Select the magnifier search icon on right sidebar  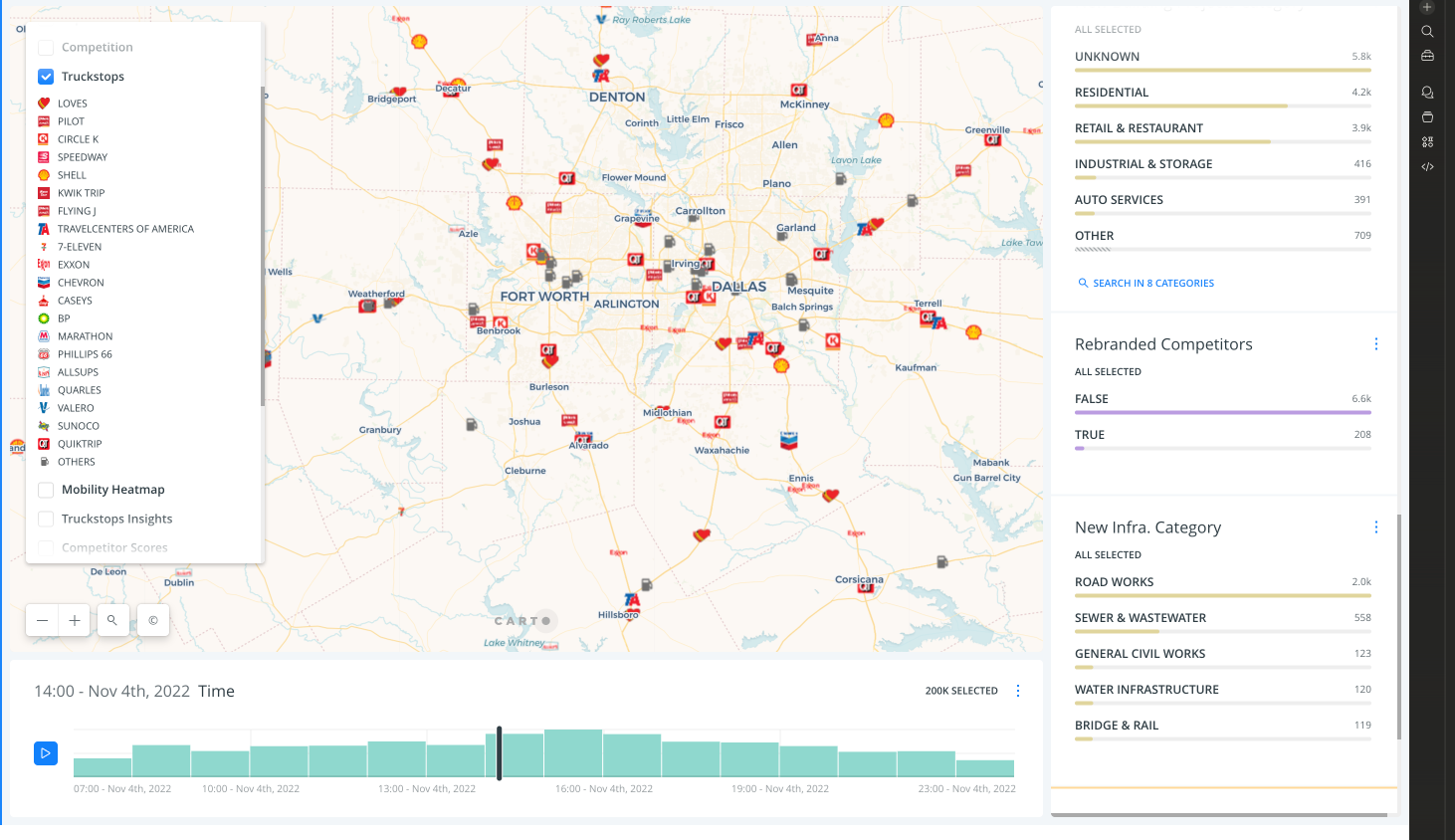[x=1427, y=31]
